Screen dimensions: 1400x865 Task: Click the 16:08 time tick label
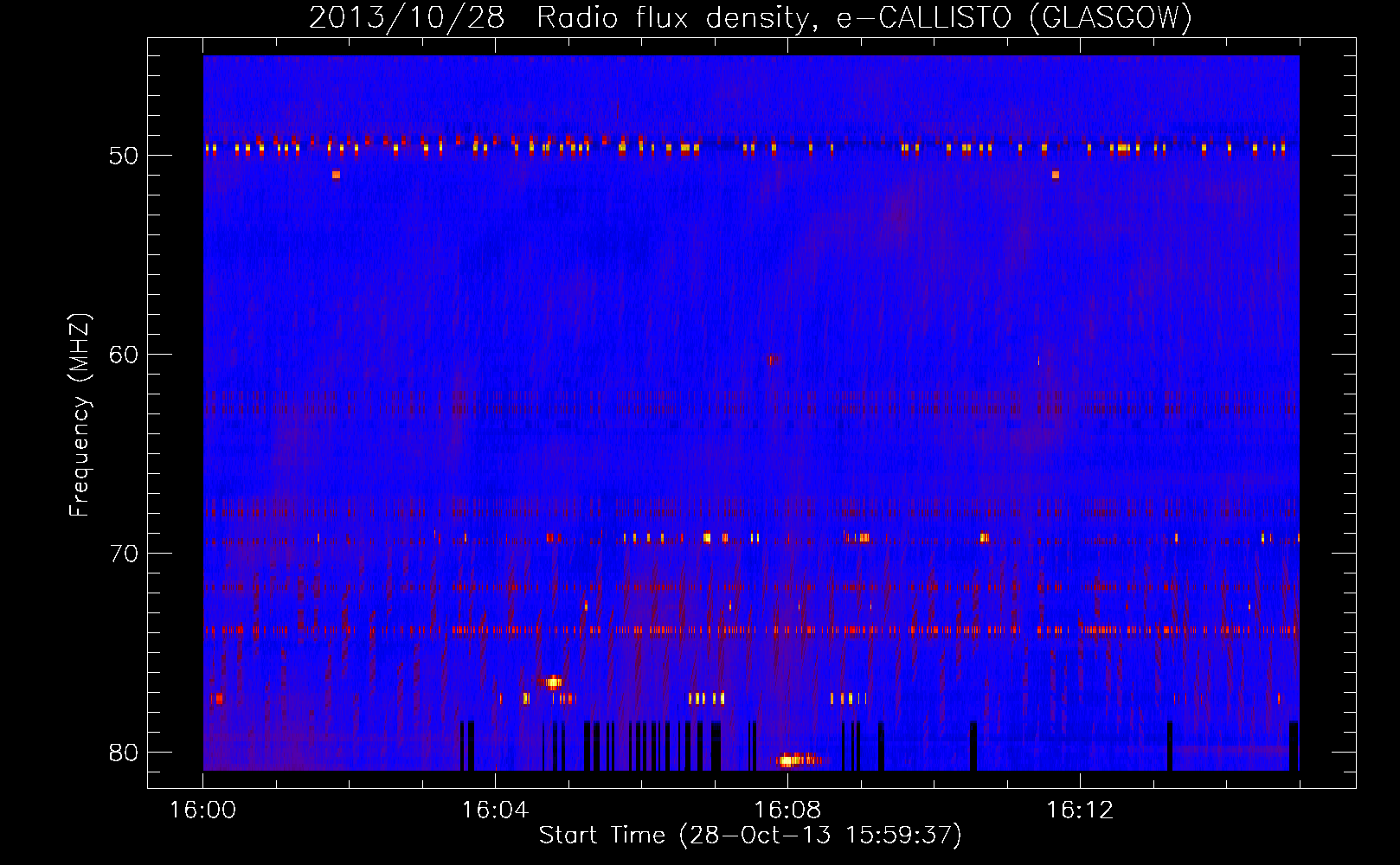pyautogui.click(x=787, y=811)
